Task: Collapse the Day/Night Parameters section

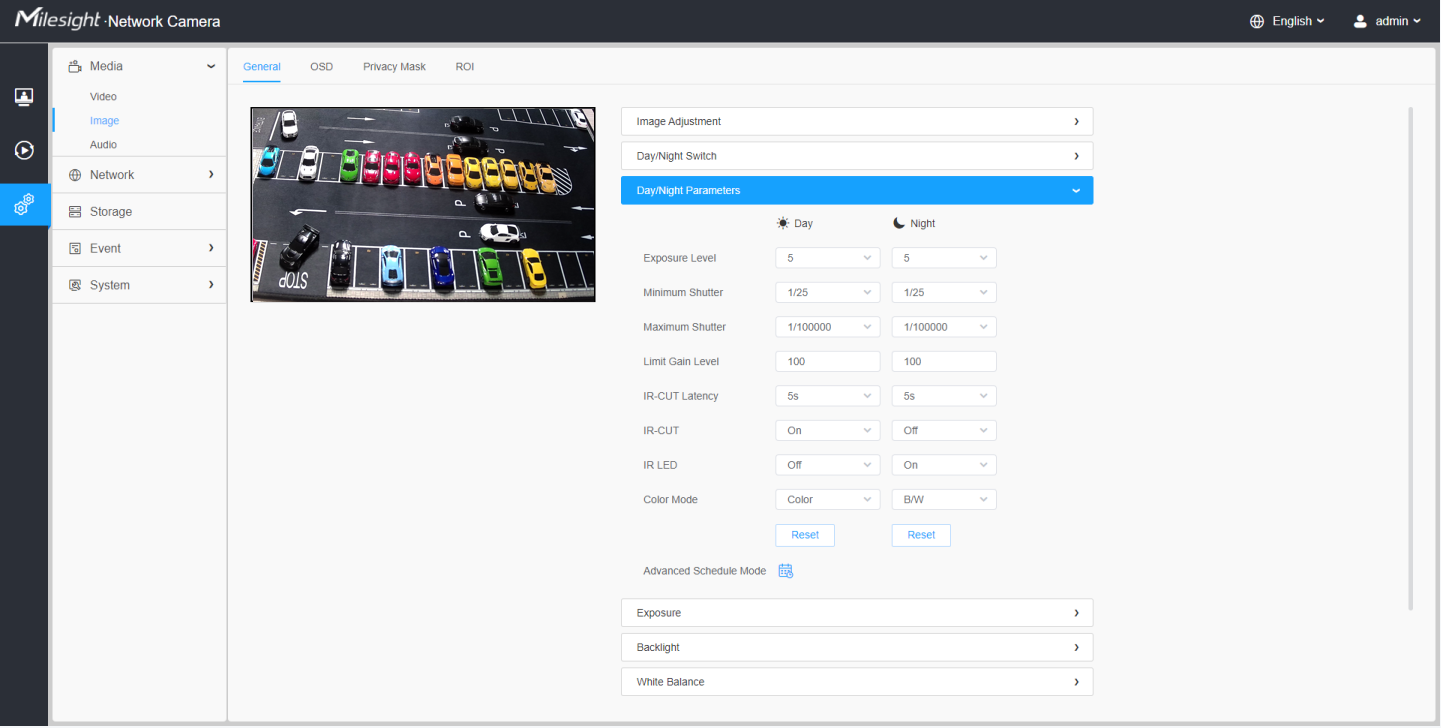Action: coord(856,191)
